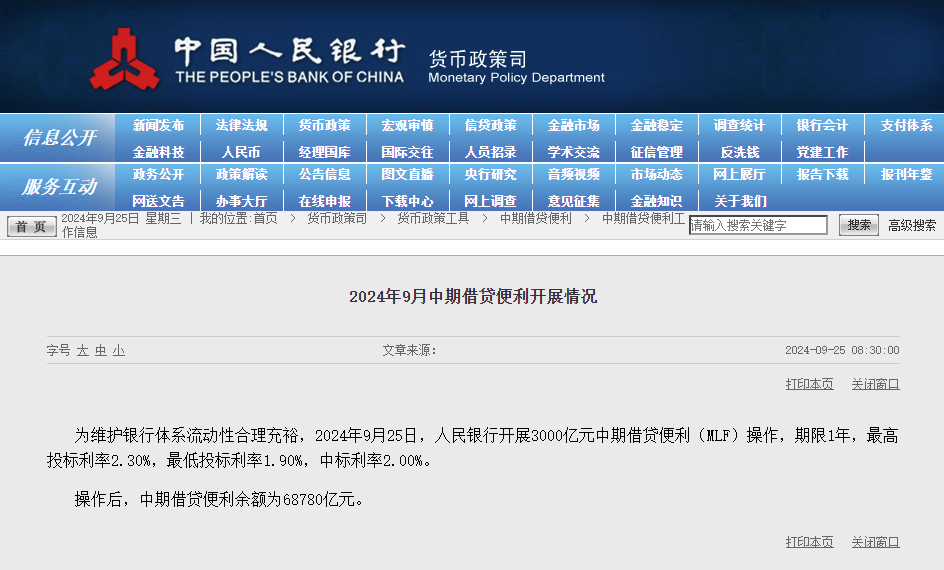Image resolution: width=944 pixels, height=570 pixels.
Task: Open the 新闻发布 menu item
Action: [158, 125]
